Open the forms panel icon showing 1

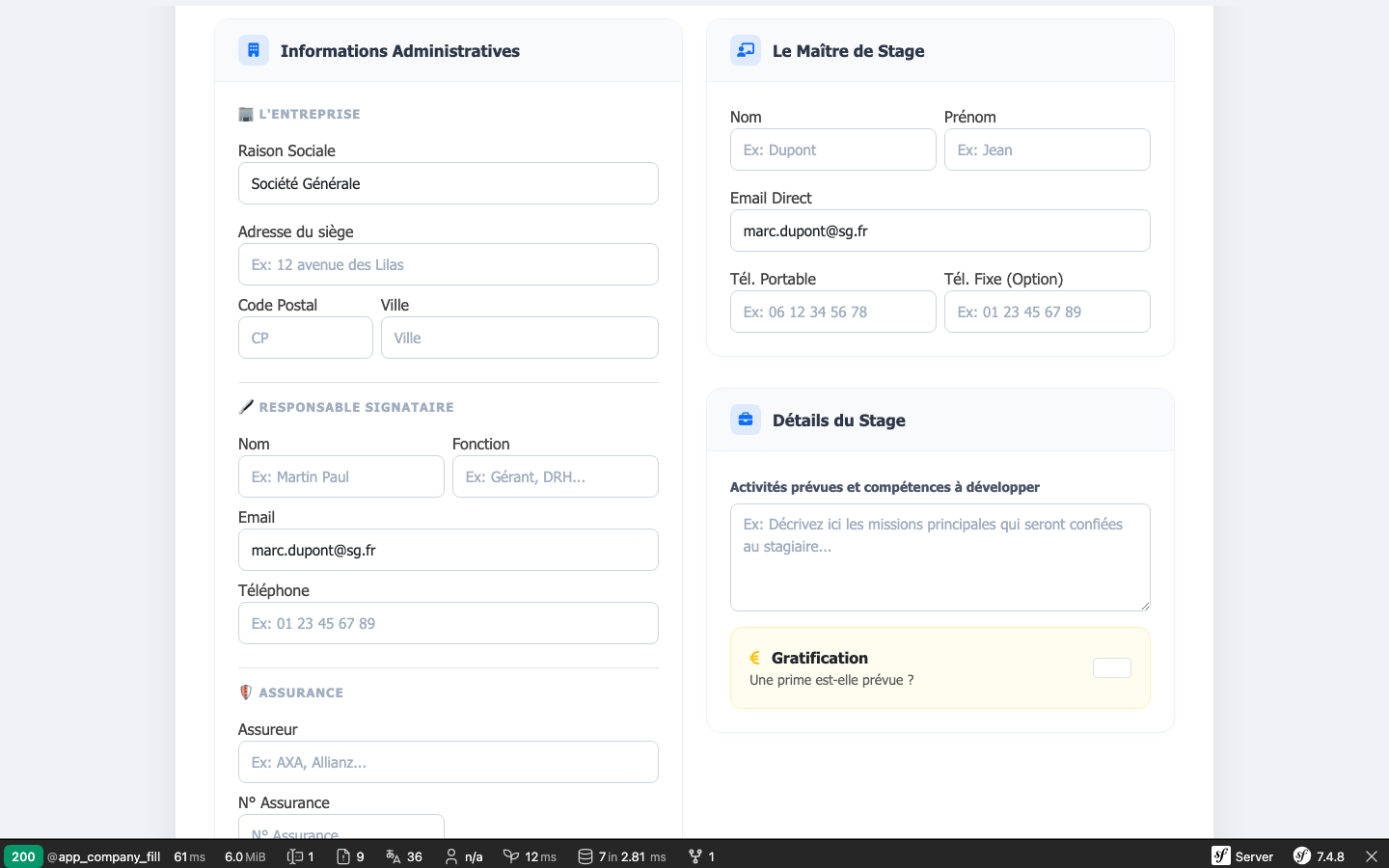(301, 856)
